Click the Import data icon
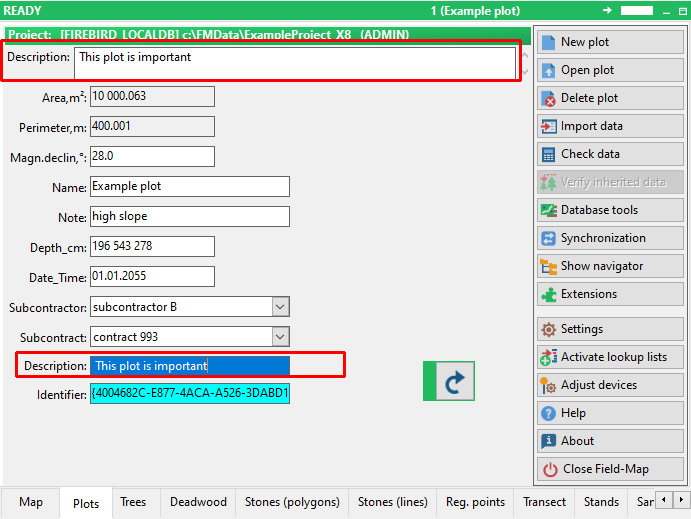The width and height of the screenshot is (691, 519). pyautogui.click(x=549, y=126)
